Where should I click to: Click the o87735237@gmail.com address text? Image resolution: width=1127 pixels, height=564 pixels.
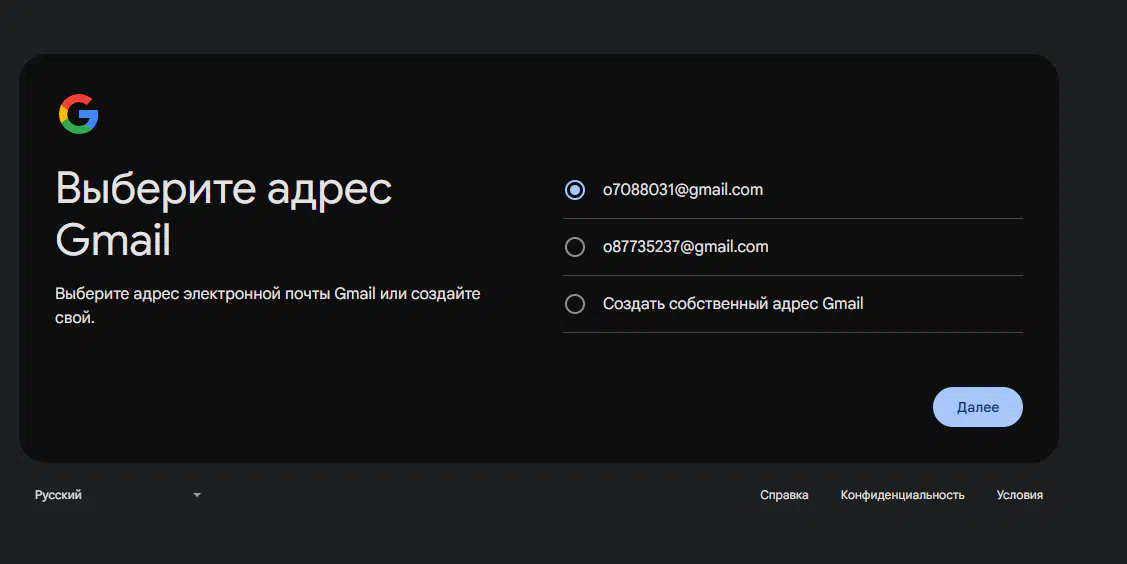tap(686, 246)
